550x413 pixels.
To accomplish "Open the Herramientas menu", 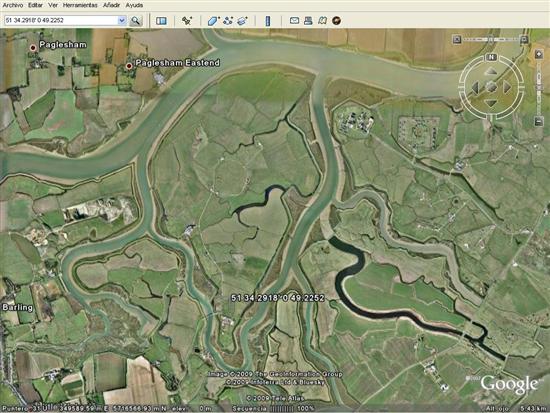I will point(80,5).
